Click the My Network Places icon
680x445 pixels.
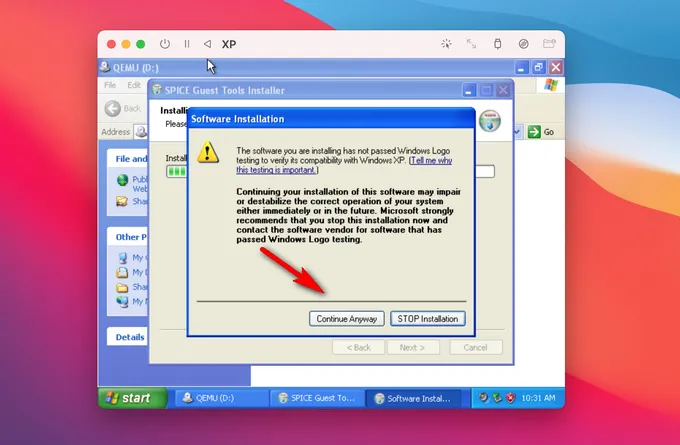coord(123,301)
